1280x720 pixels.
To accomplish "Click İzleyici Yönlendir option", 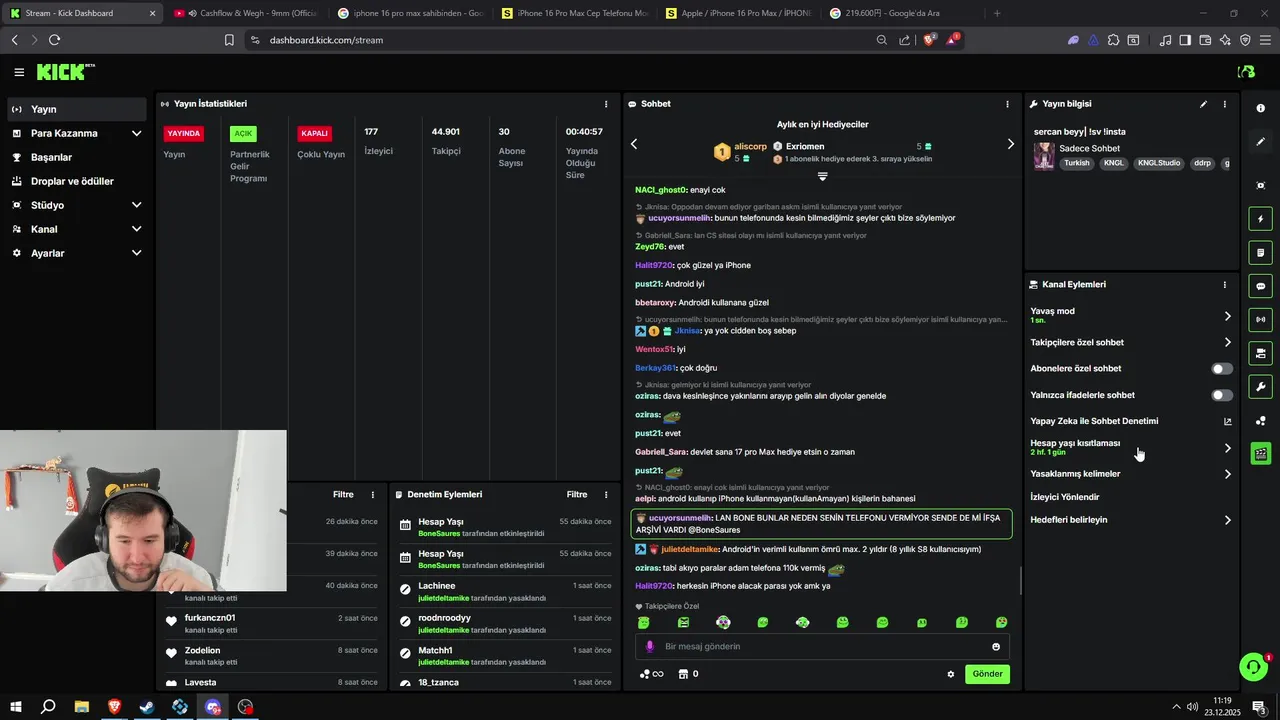I will tap(1065, 497).
